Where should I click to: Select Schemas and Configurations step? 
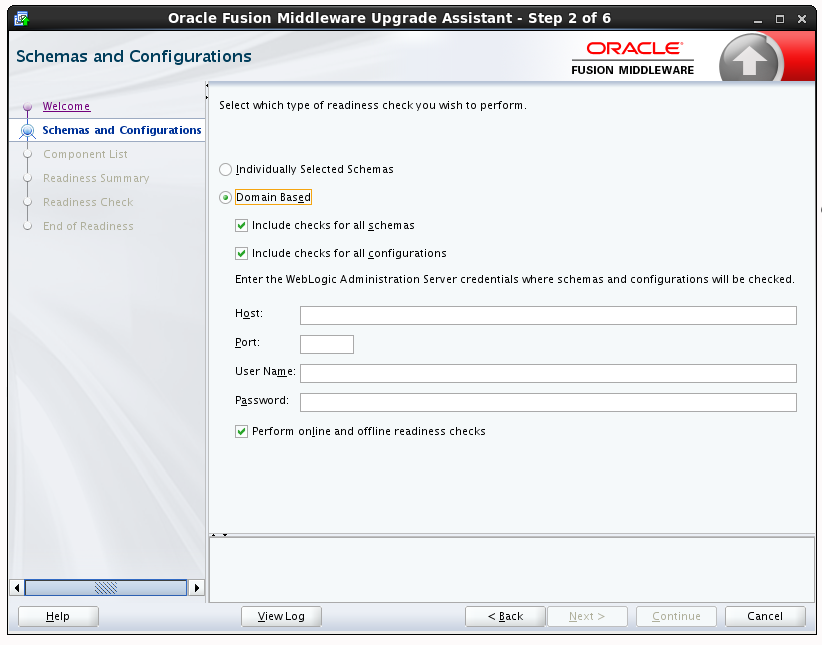tap(122, 130)
